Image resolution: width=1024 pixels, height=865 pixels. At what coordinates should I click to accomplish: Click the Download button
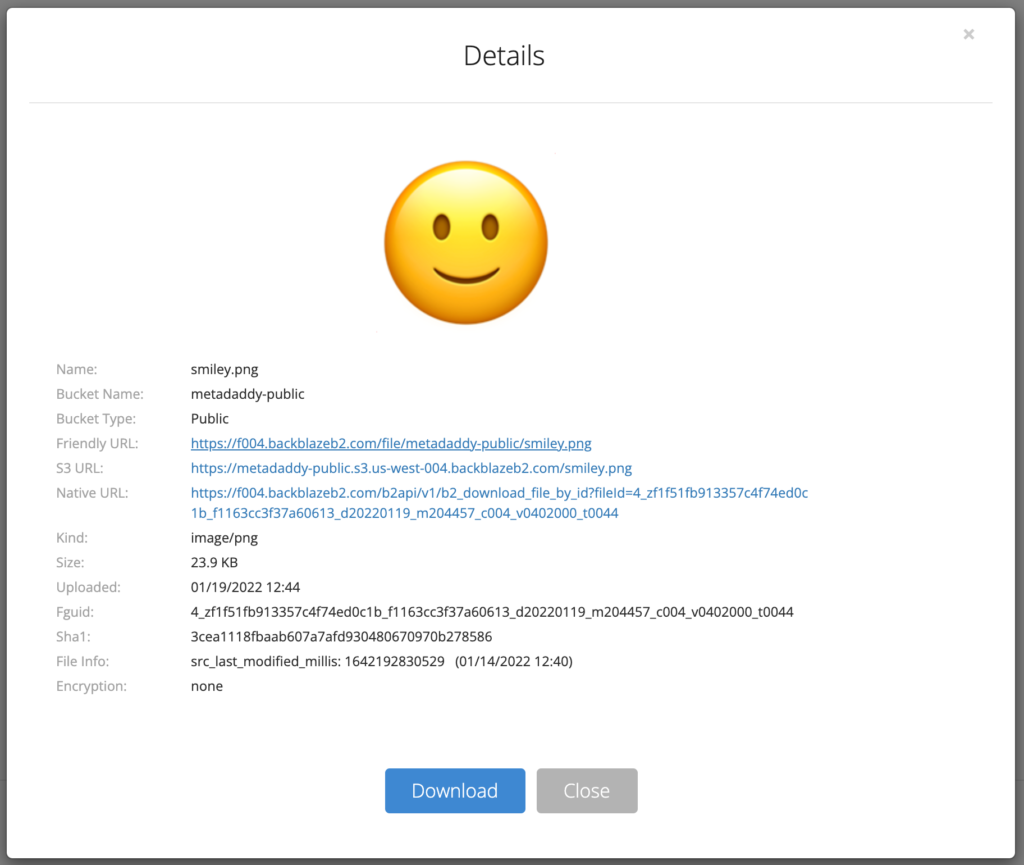click(x=454, y=790)
